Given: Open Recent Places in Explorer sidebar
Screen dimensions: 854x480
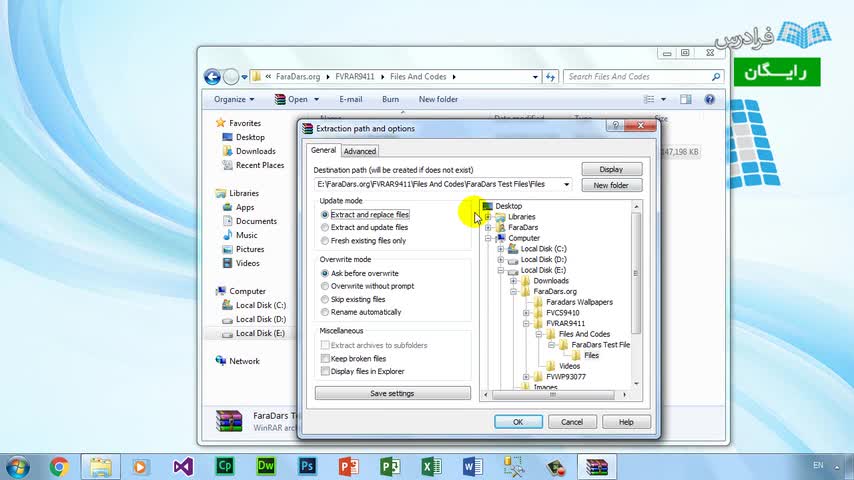Looking at the screenshot, I should pos(260,165).
